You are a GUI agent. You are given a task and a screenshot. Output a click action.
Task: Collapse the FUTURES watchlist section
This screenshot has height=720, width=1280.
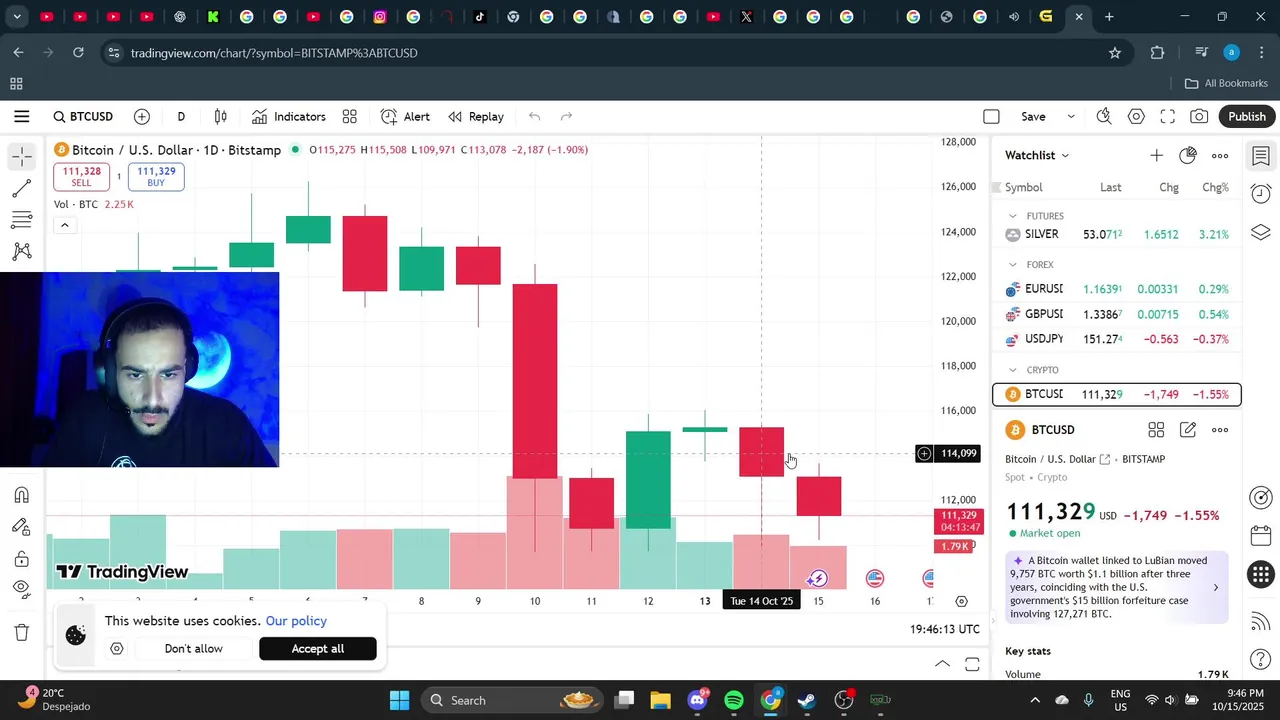tap(1013, 216)
